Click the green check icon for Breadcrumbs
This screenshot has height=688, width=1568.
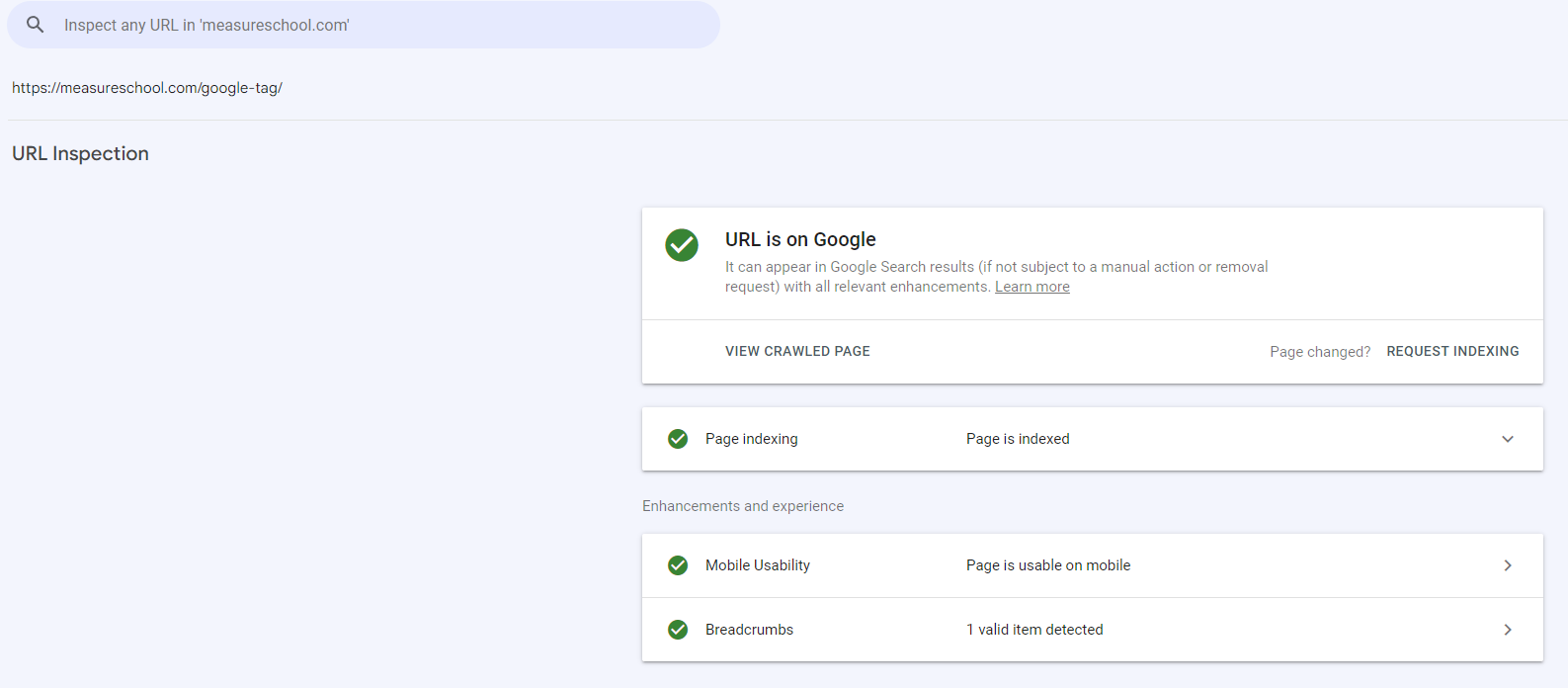(x=678, y=630)
